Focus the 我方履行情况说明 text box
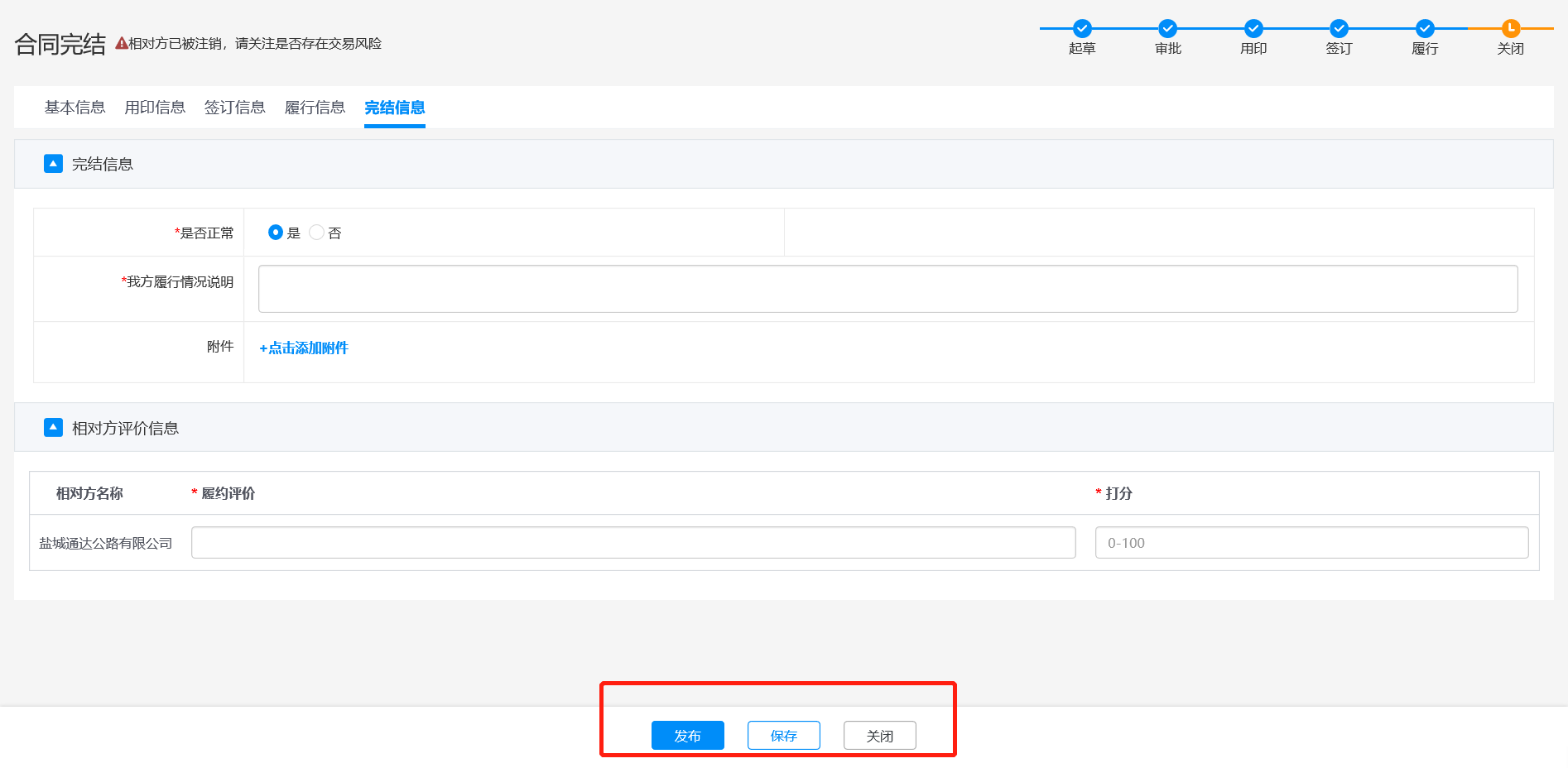 coord(887,289)
